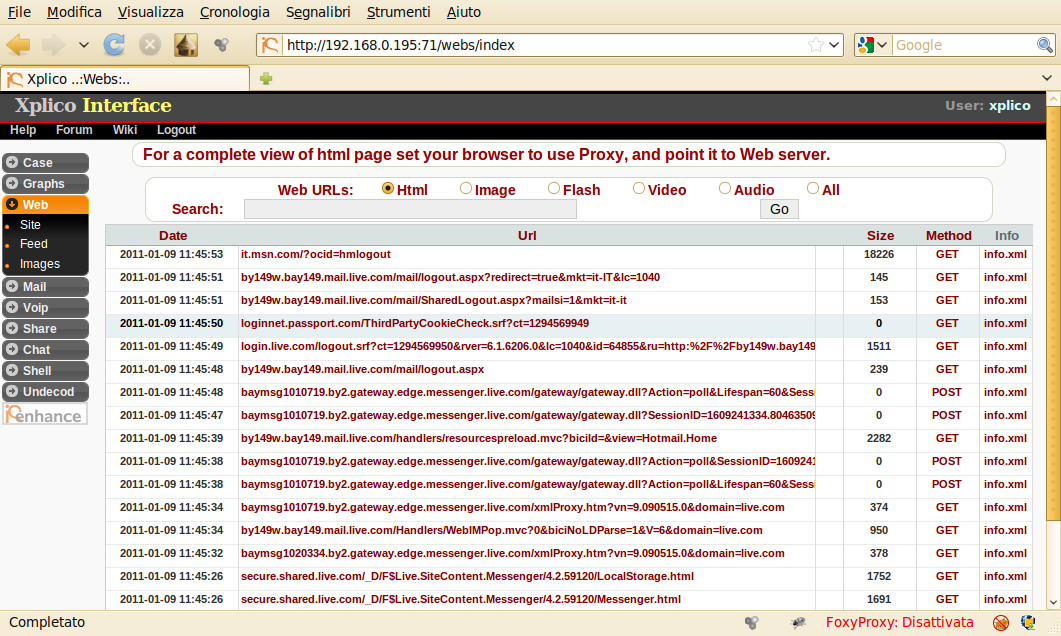Click the enhance logo in the sidebar
This screenshot has height=636, width=1061.
click(44, 414)
